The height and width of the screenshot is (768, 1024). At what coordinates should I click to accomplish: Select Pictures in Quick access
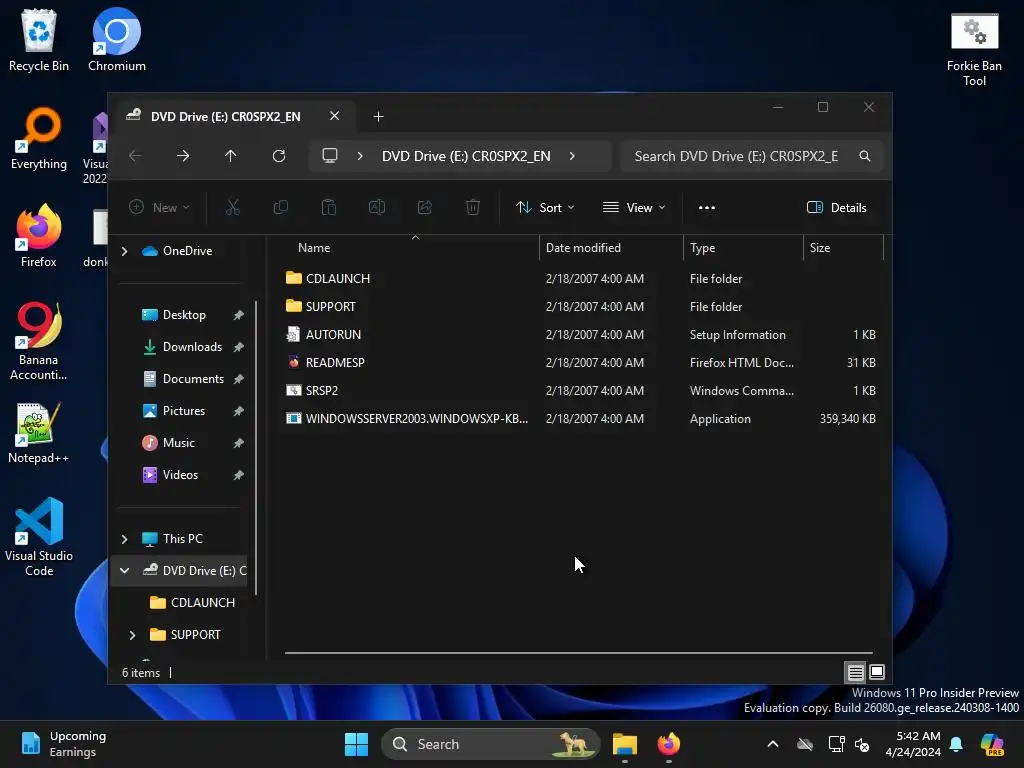(x=184, y=411)
